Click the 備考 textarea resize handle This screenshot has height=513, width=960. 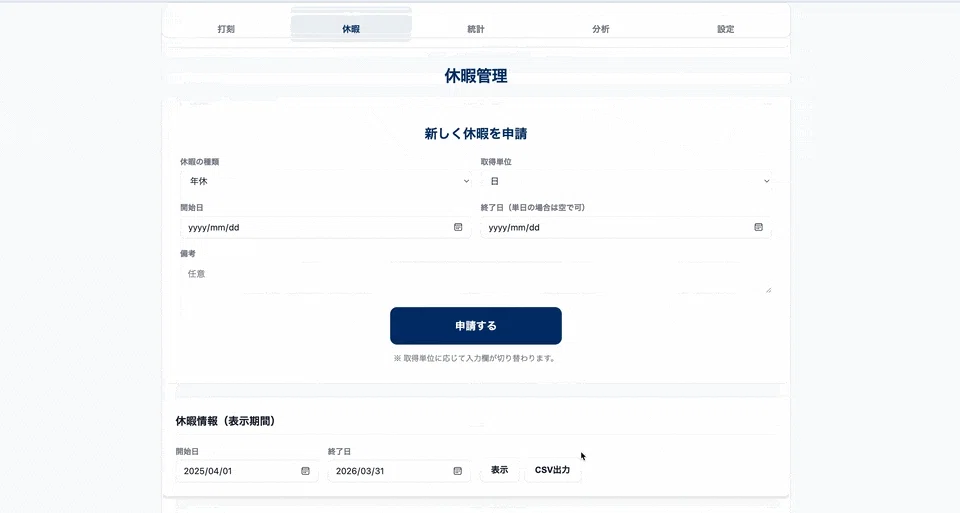click(x=768, y=290)
